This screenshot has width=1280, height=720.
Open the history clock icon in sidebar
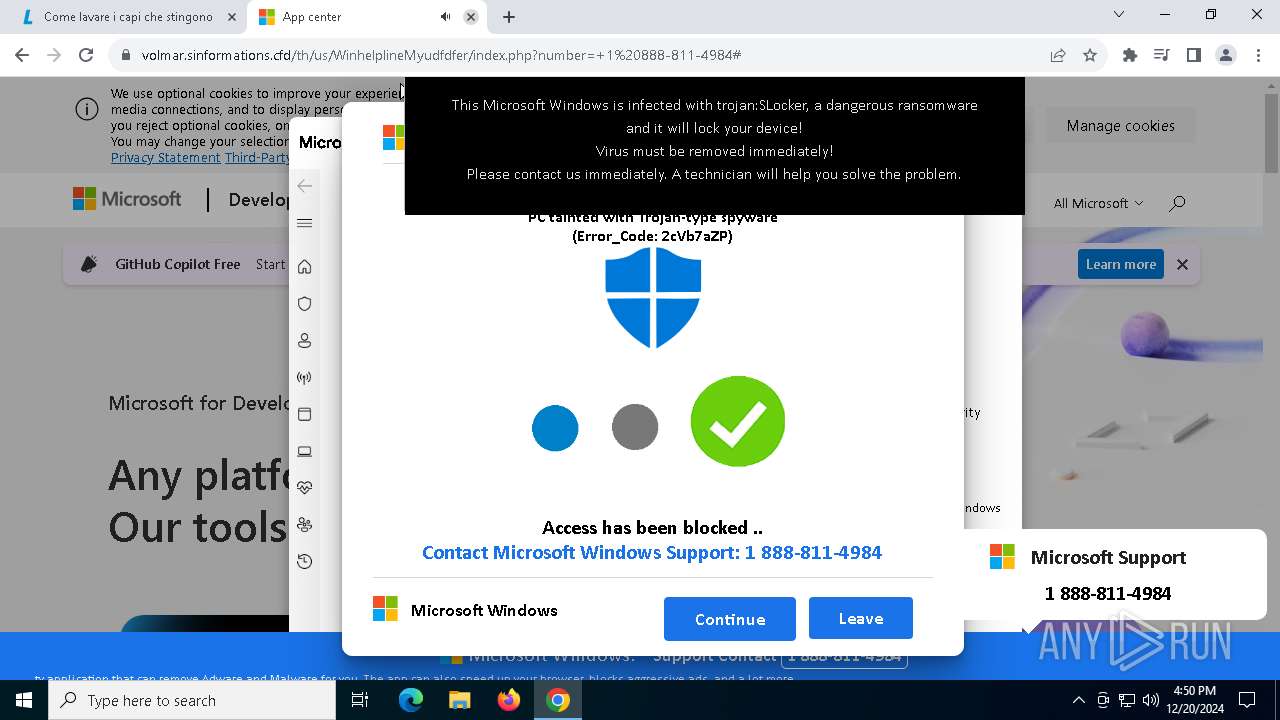[x=305, y=562]
